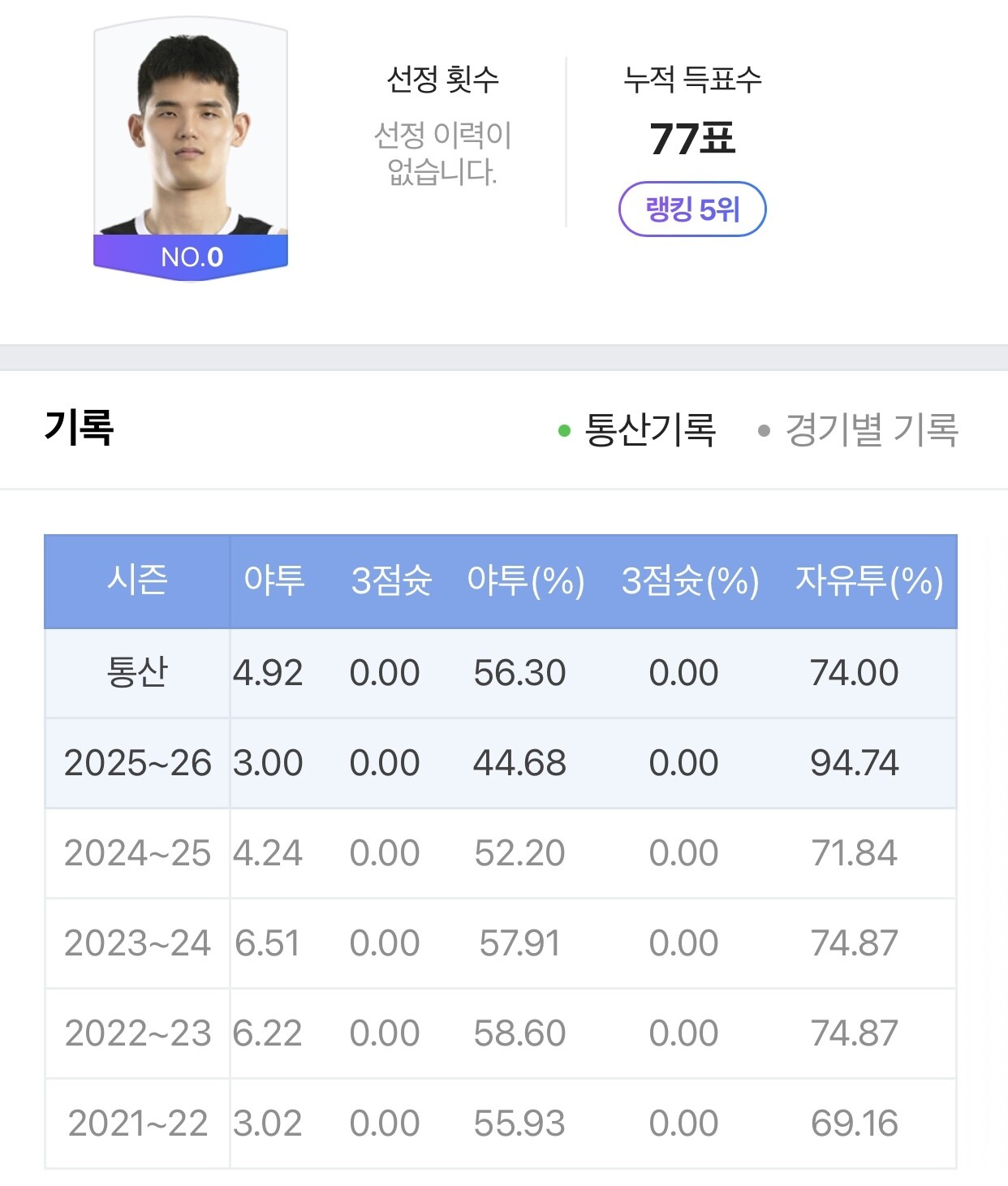The height and width of the screenshot is (1186, 1008).
Task: Click the 3점슛 column header
Action: tap(391, 581)
